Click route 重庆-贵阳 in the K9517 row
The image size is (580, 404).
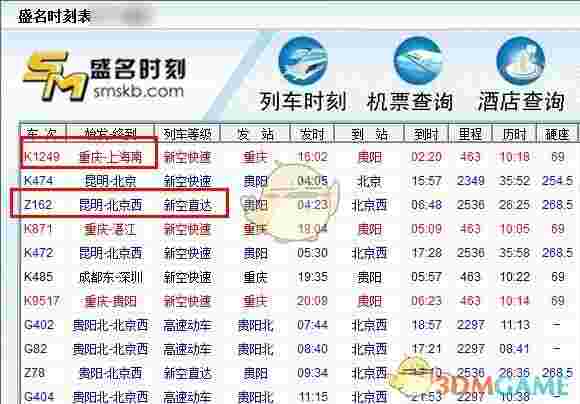(110, 302)
